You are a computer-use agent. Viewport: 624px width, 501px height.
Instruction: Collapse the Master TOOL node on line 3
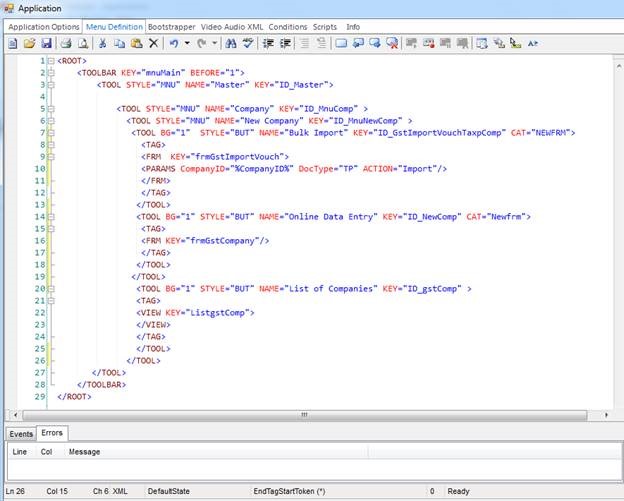(51, 85)
